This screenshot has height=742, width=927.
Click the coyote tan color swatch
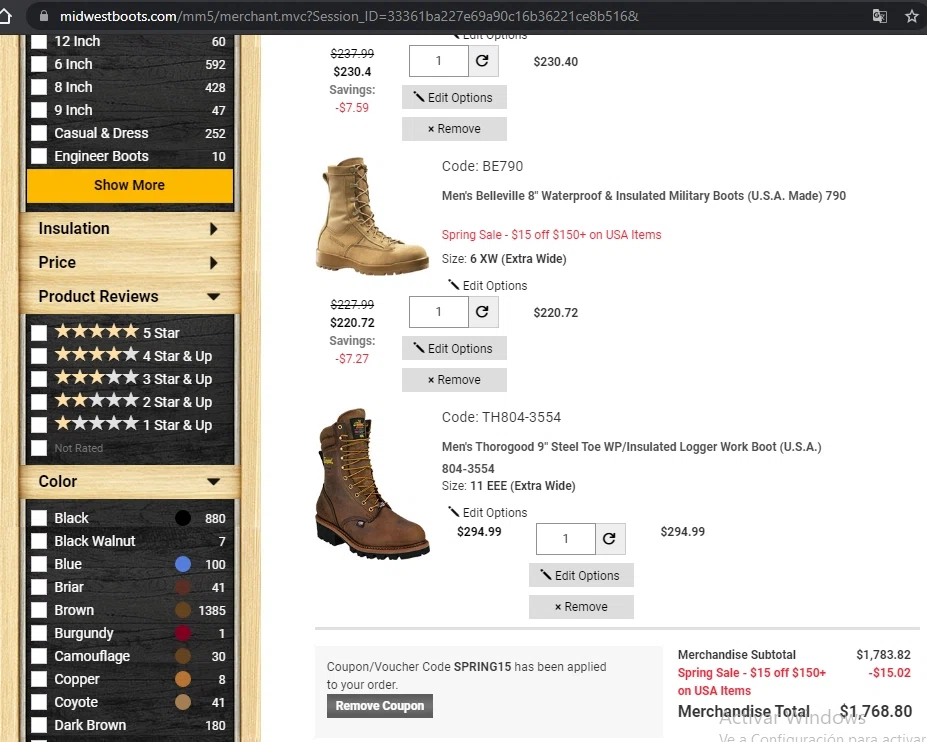point(183,703)
